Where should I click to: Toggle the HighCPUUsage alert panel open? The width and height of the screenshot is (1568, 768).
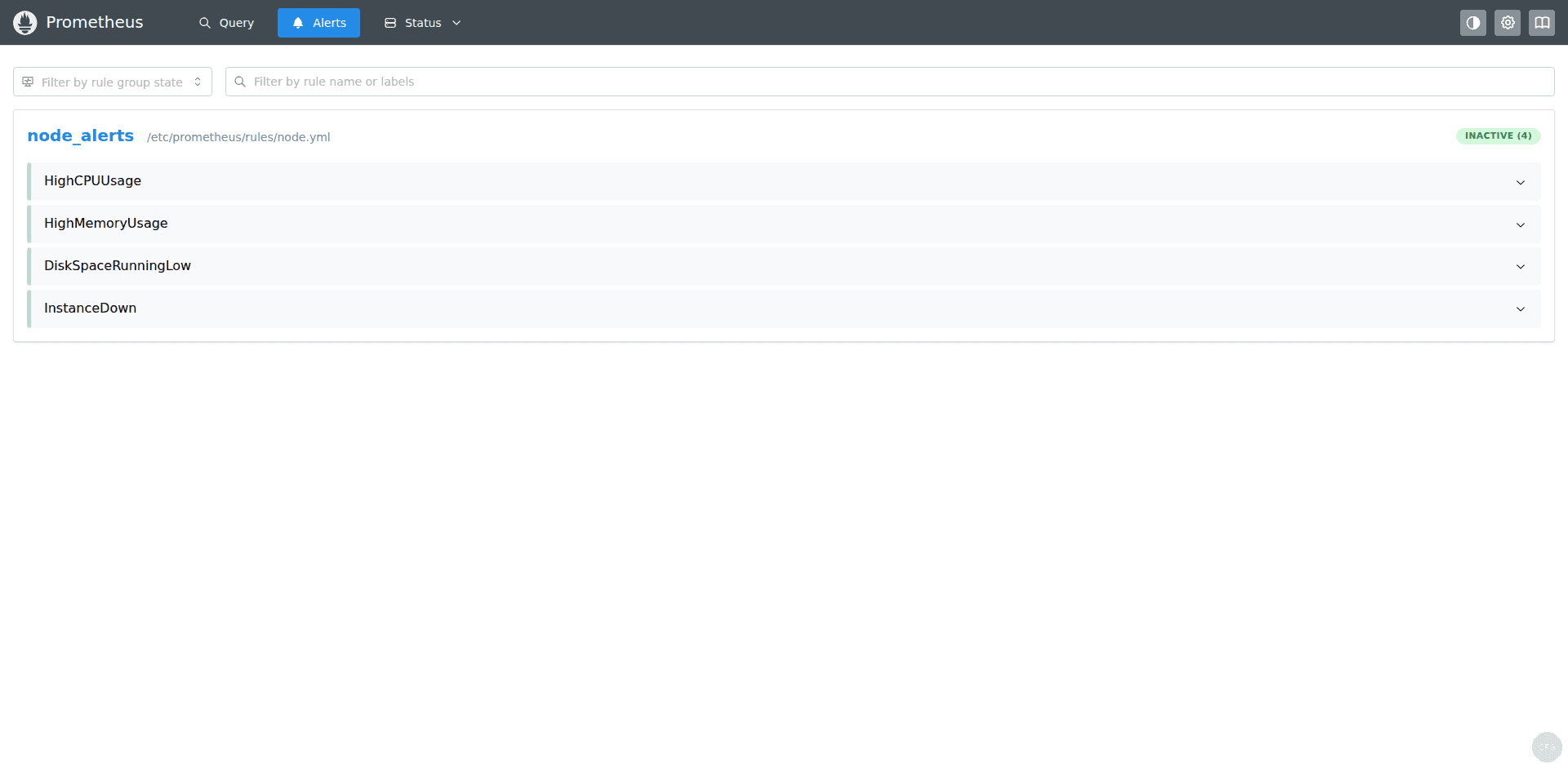[x=1521, y=181]
